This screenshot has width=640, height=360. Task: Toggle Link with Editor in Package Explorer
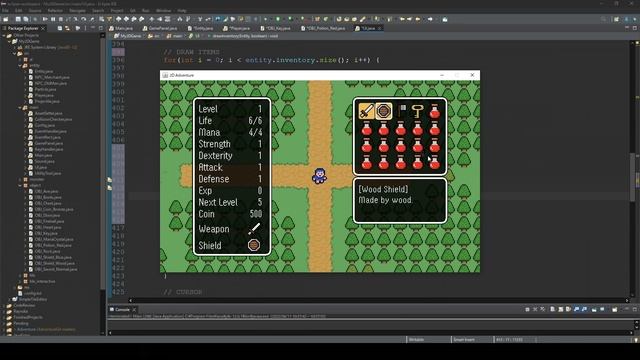pos(68,28)
